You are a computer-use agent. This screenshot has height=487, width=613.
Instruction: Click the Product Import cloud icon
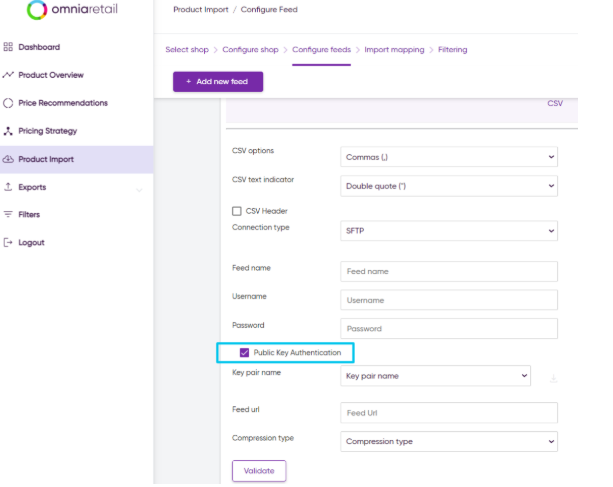tap(8, 159)
